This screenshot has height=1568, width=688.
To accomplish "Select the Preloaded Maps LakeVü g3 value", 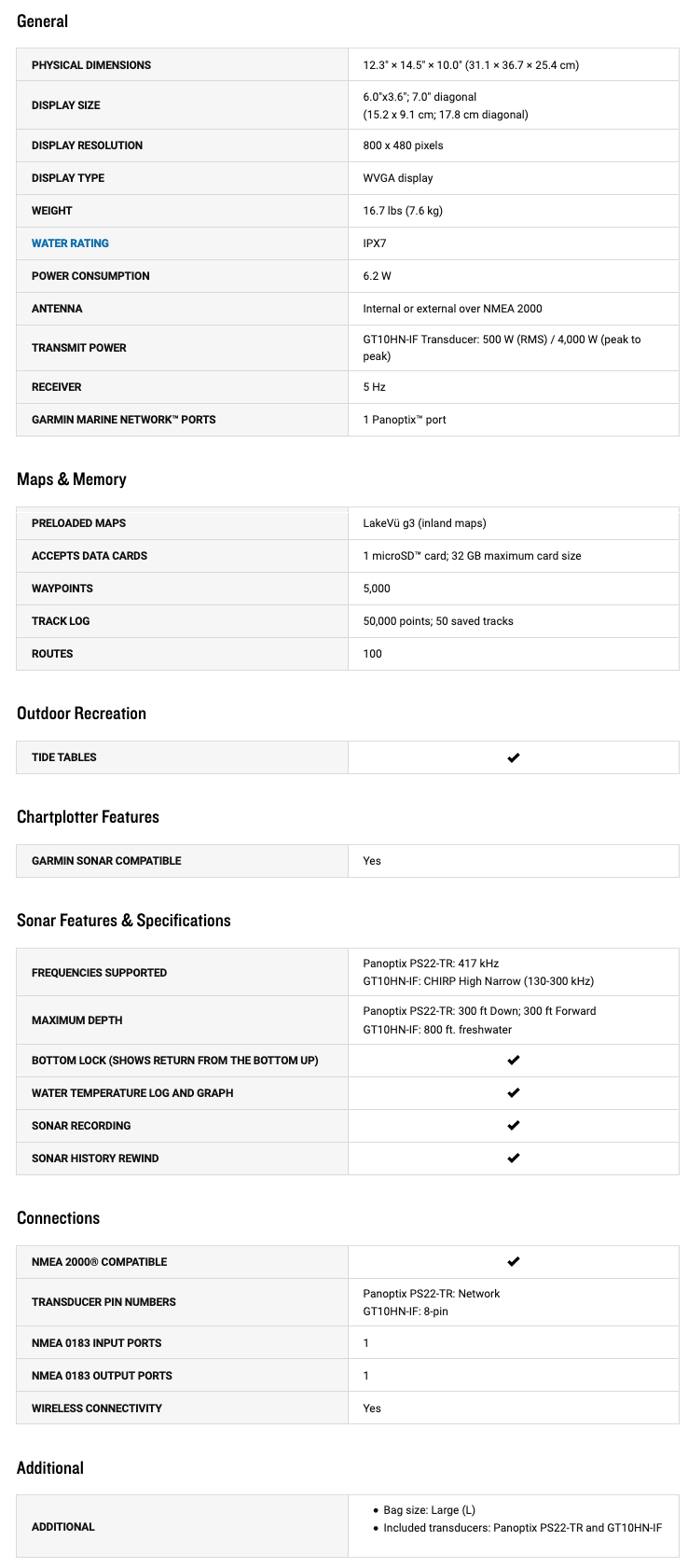I will point(424,523).
